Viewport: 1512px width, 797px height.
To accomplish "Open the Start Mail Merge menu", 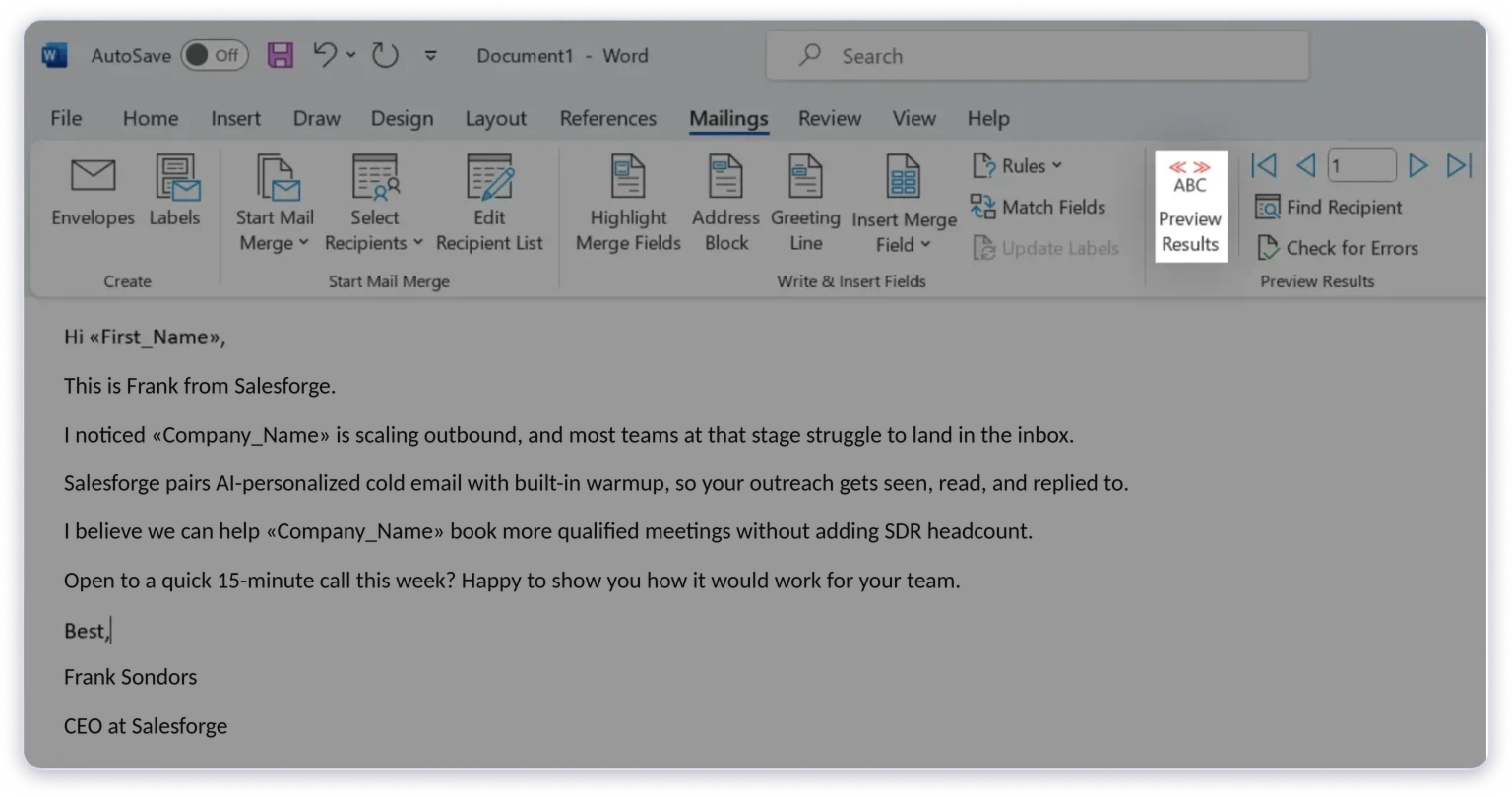I will pos(275,204).
